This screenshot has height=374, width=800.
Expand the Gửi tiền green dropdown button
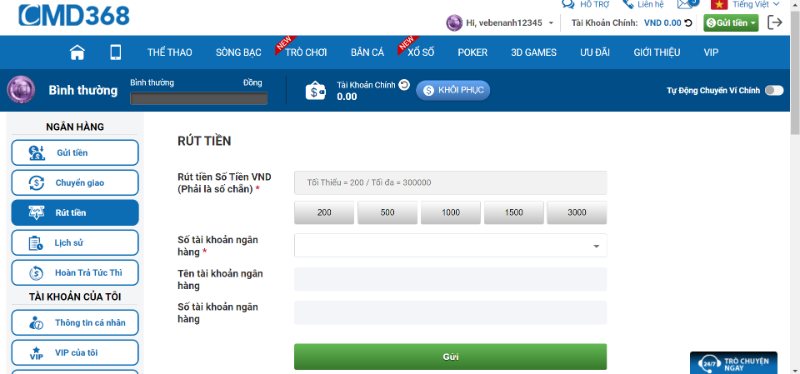[731, 23]
